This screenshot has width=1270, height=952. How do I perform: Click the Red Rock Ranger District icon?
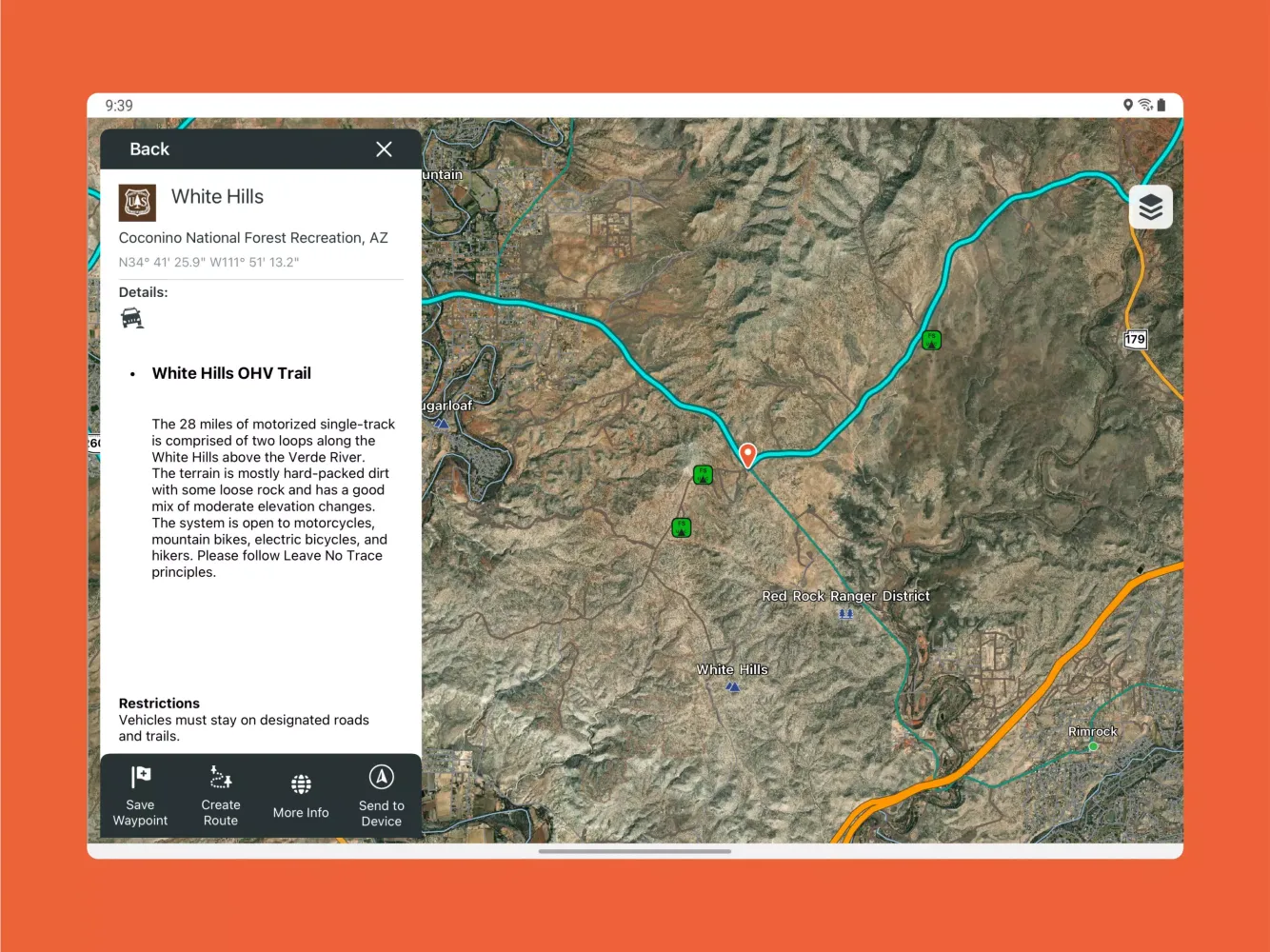pos(845,614)
